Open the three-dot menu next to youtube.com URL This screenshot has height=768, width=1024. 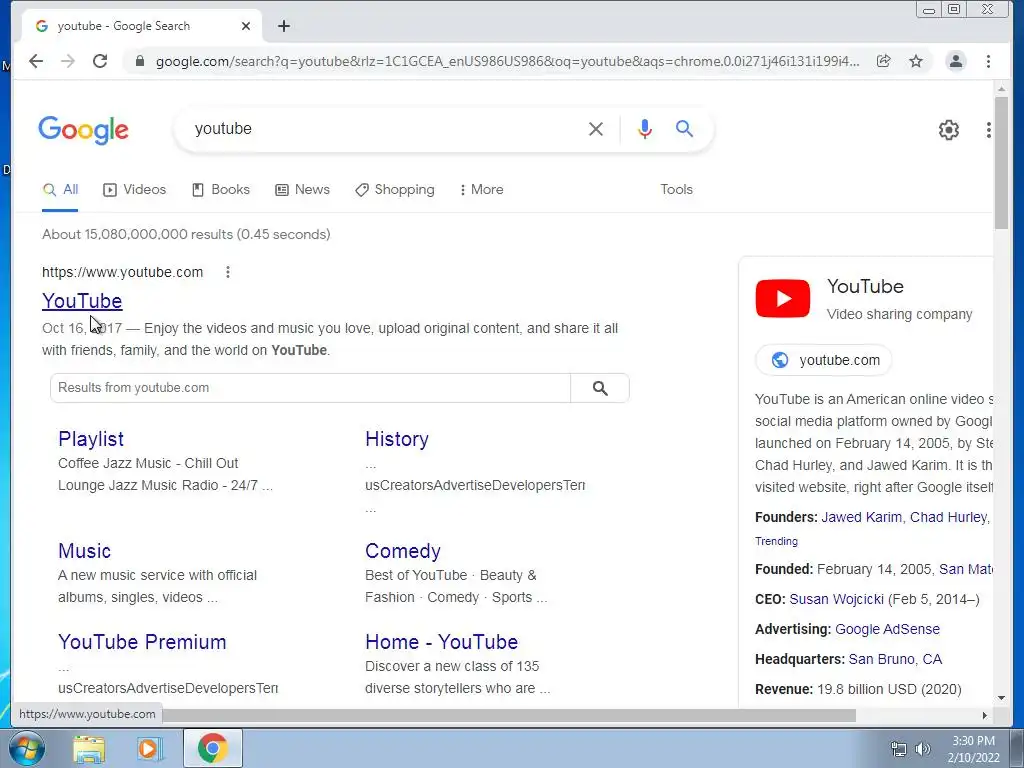[227, 272]
